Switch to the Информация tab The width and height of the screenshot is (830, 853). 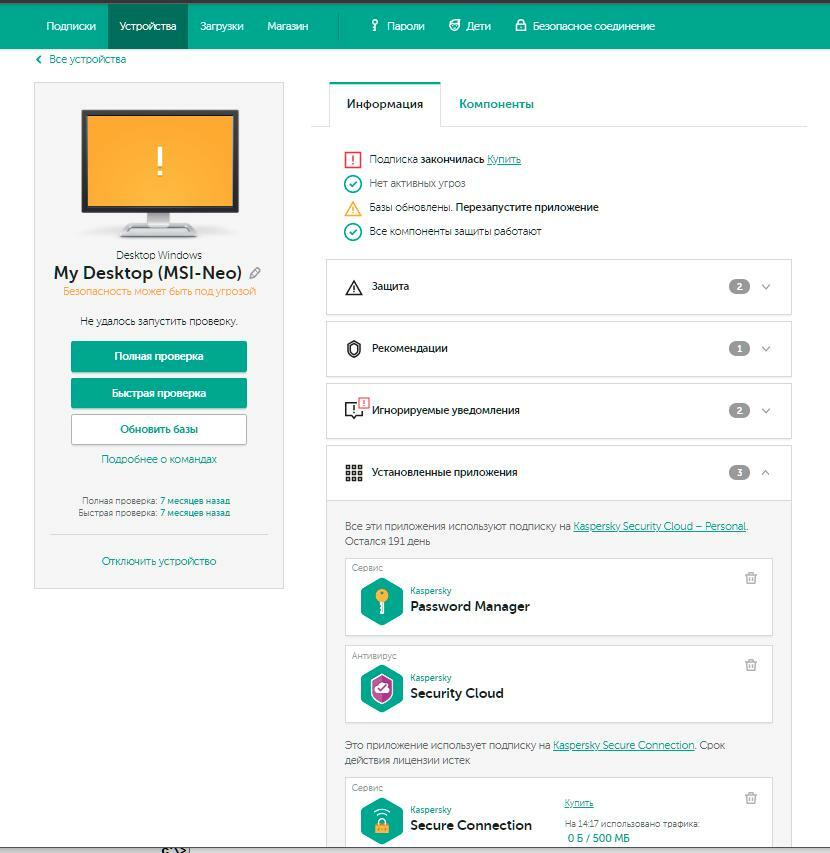tap(385, 104)
